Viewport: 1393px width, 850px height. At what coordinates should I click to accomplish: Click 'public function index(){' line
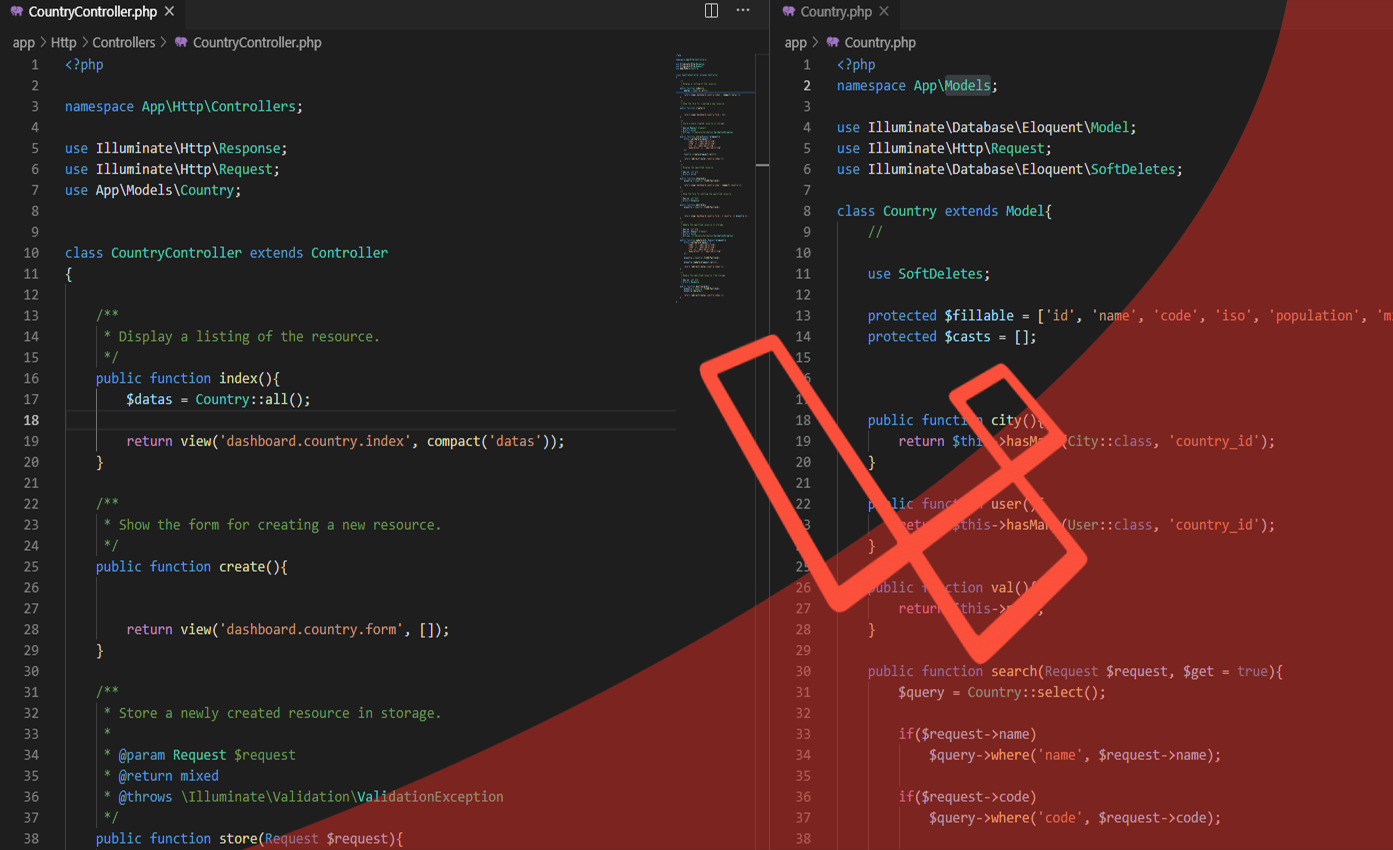click(188, 378)
